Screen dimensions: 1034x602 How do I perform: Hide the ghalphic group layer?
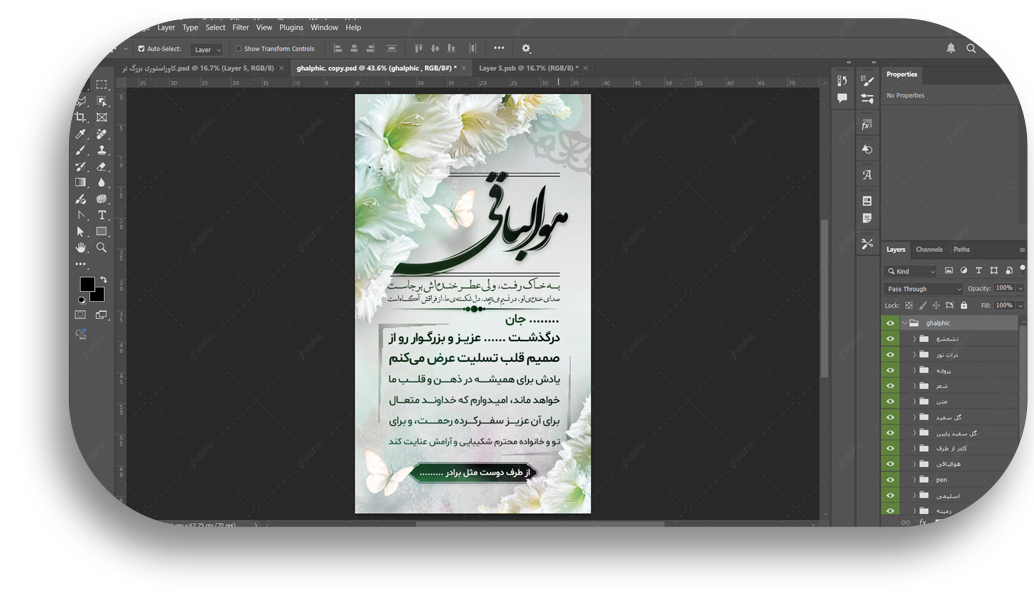click(x=890, y=323)
